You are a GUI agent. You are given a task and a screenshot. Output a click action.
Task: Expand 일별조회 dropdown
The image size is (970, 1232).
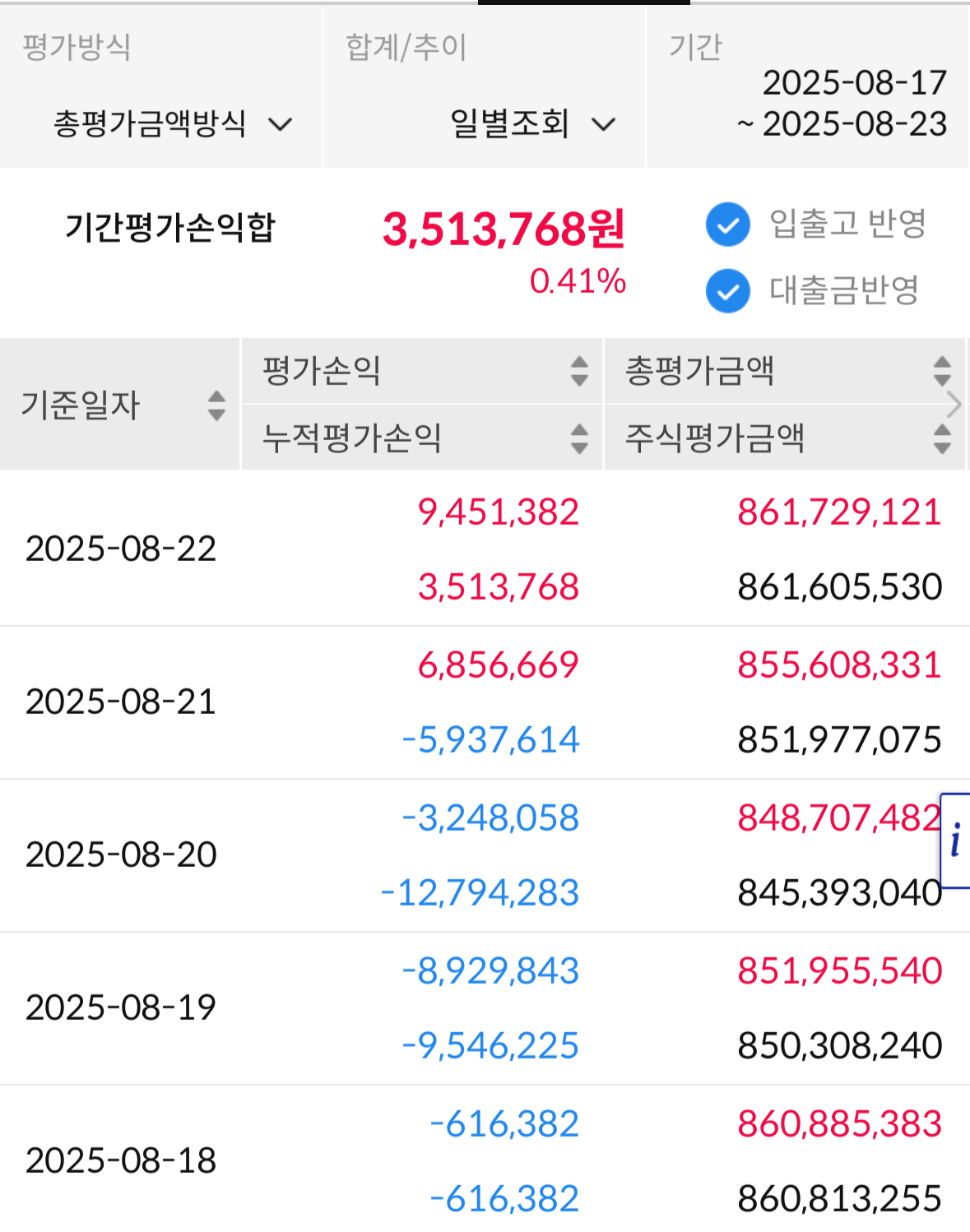[533, 124]
